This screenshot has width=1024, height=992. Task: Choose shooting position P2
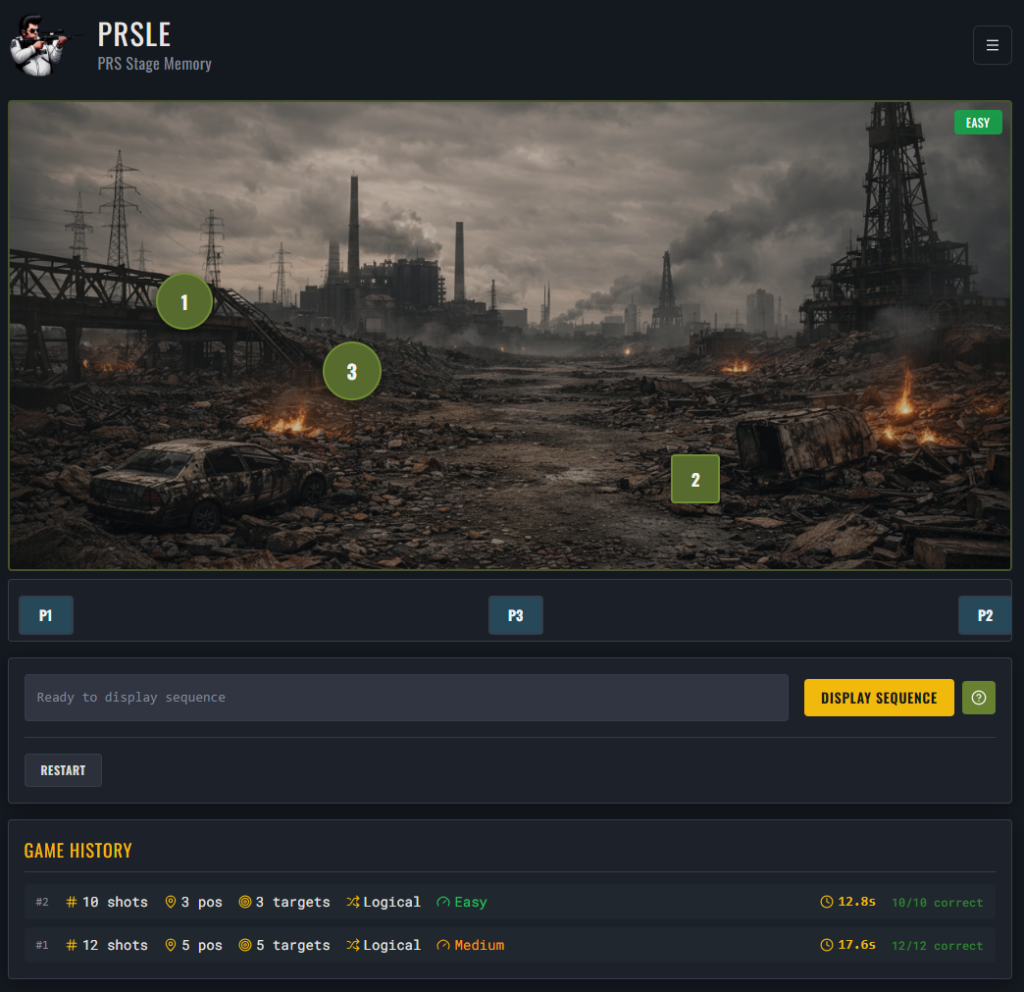click(984, 615)
